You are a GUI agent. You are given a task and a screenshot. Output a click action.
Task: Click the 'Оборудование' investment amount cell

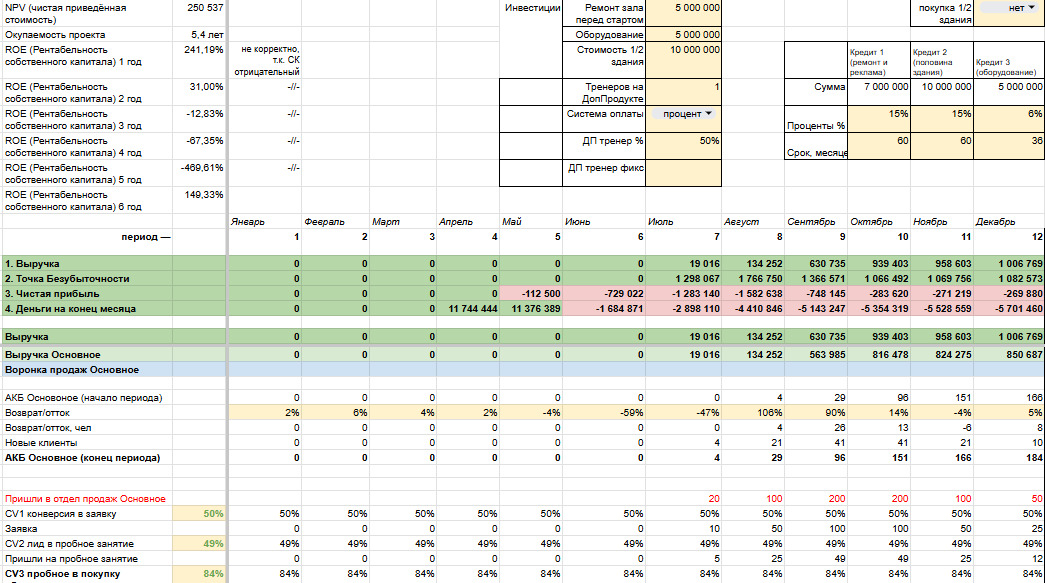(x=684, y=34)
